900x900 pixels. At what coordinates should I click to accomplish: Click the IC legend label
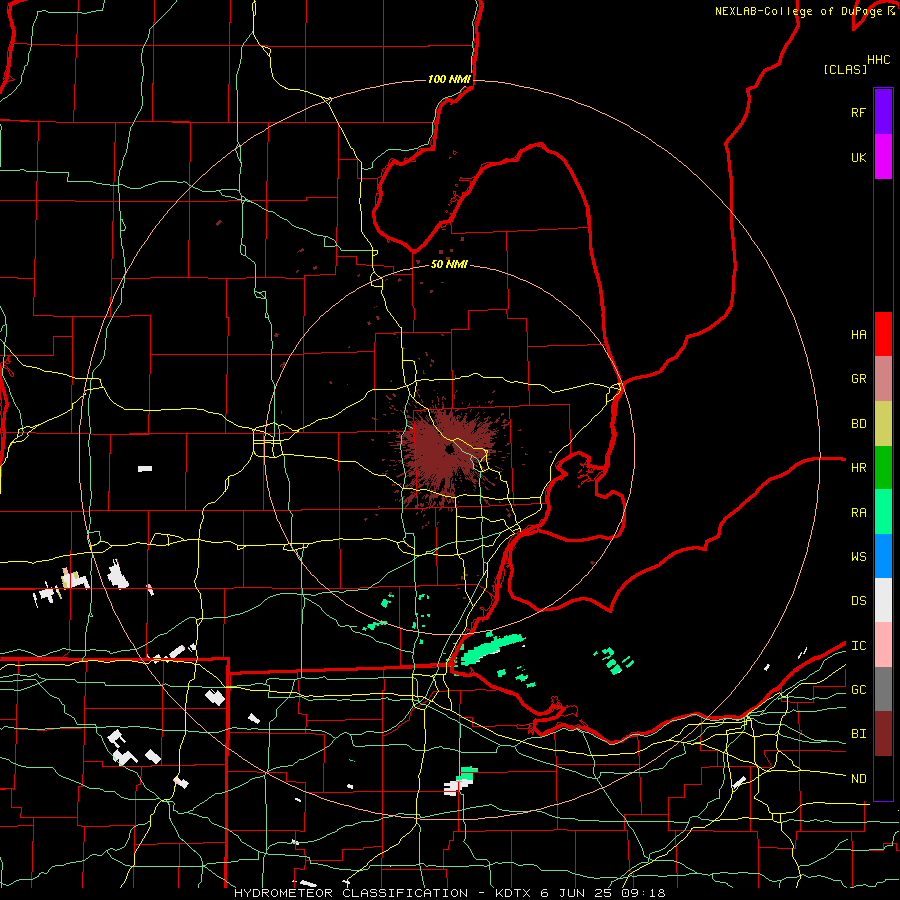[x=858, y=646]
